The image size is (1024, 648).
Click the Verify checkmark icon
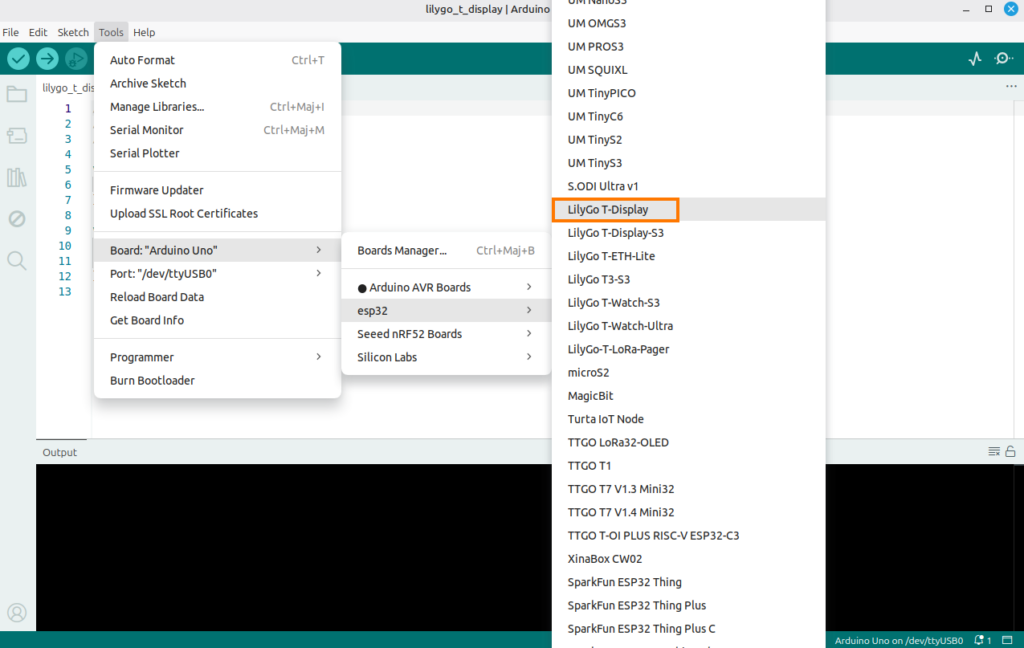[18, 59]
